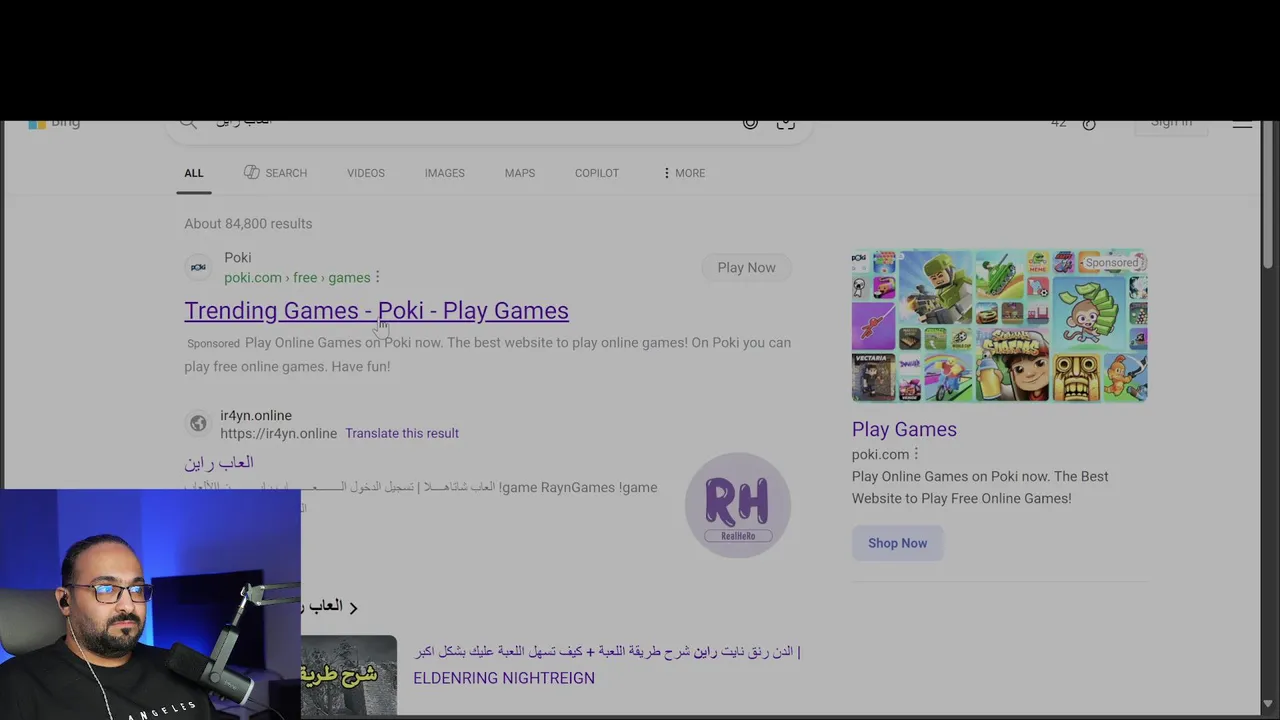Image resolution: width=1280 pixels, height=720 pixels.
Task: Click the rewards points number 42
Action: point(1058,124)
